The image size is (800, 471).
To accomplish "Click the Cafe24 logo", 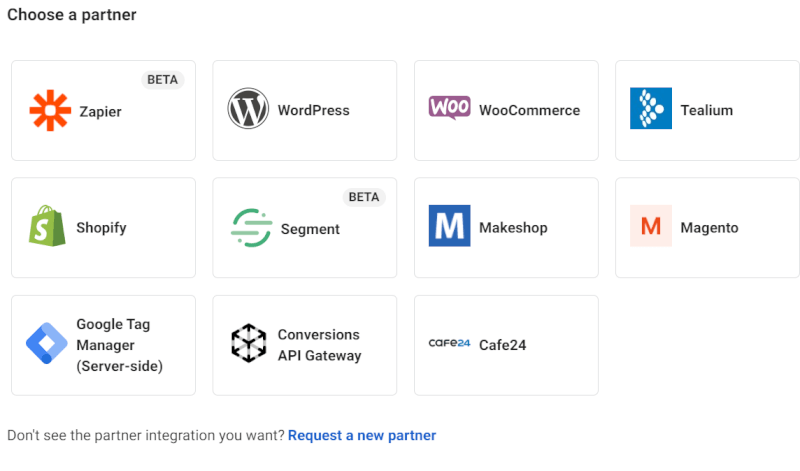I will (x=449, y=343).
